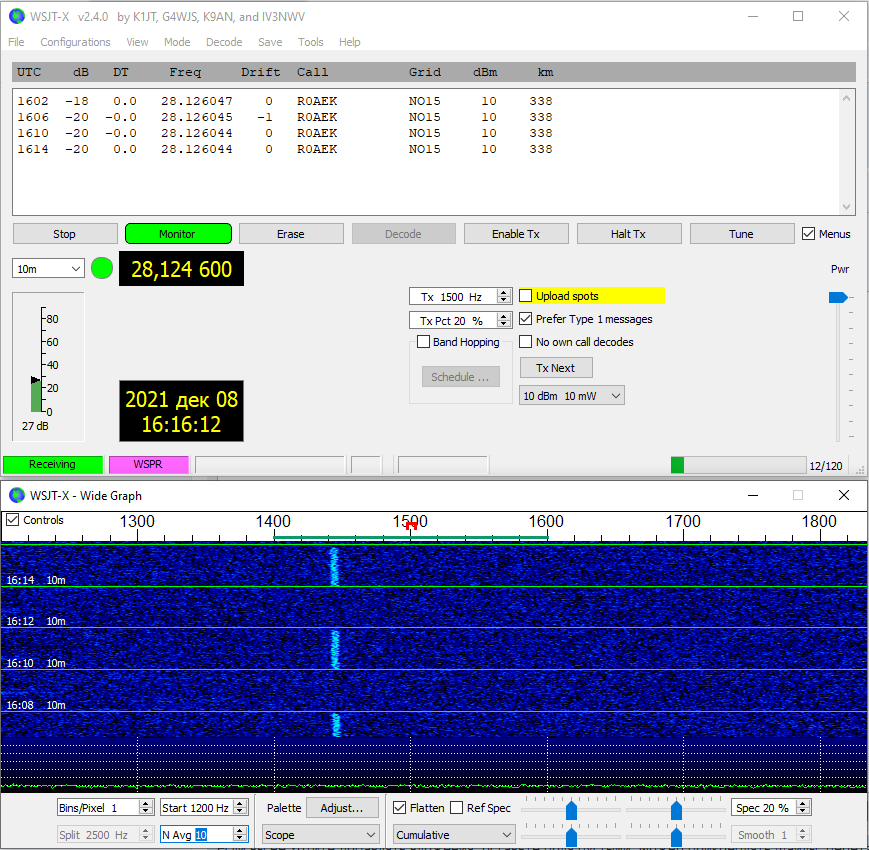The image size is (869, 850).
Task: Decrease Smooth value with down arrow
Action: click(x=803, y=838)
